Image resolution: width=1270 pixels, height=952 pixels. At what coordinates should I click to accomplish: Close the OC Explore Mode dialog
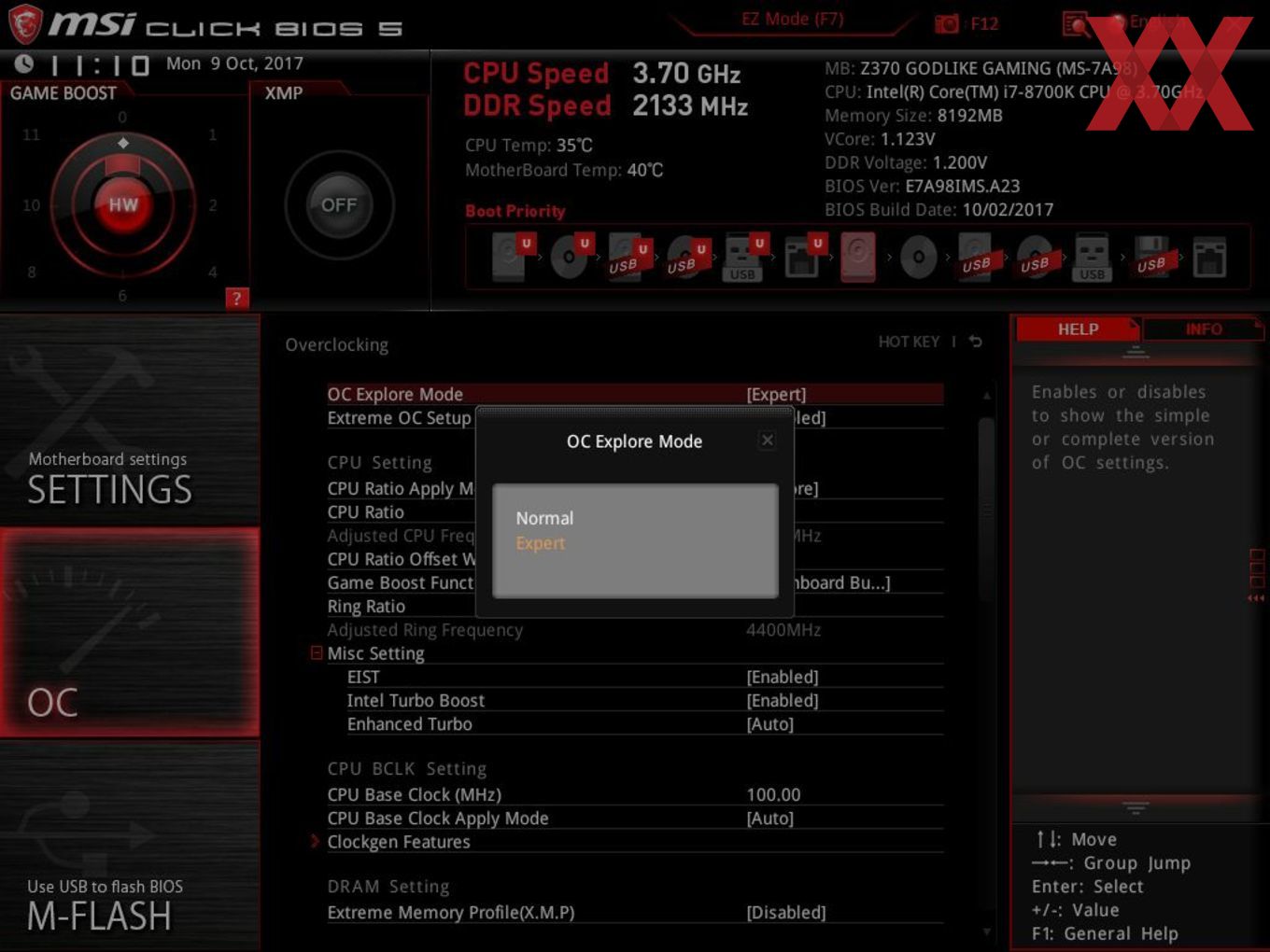pyautogui.click(x=767, y=440)
